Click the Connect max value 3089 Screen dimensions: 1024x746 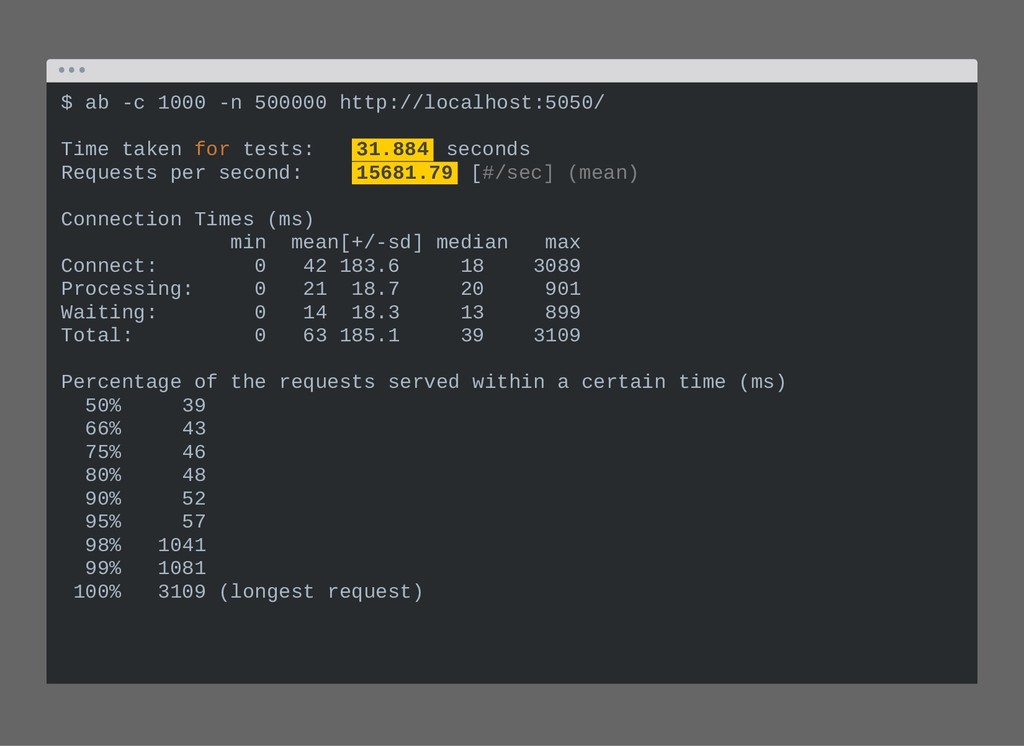click(556, 266)
